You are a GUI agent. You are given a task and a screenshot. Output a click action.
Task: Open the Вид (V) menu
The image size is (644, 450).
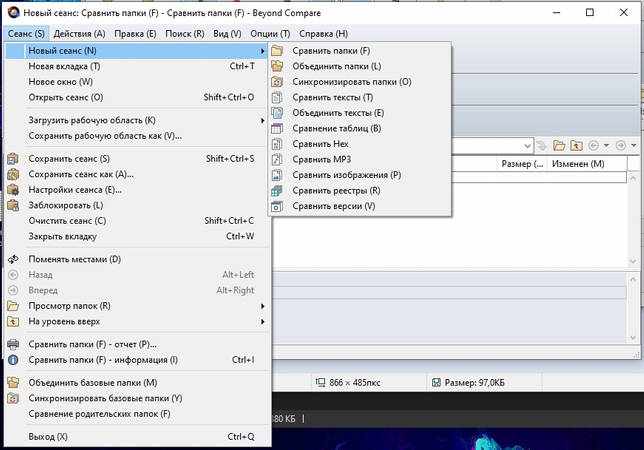click(x=227, y=34)
